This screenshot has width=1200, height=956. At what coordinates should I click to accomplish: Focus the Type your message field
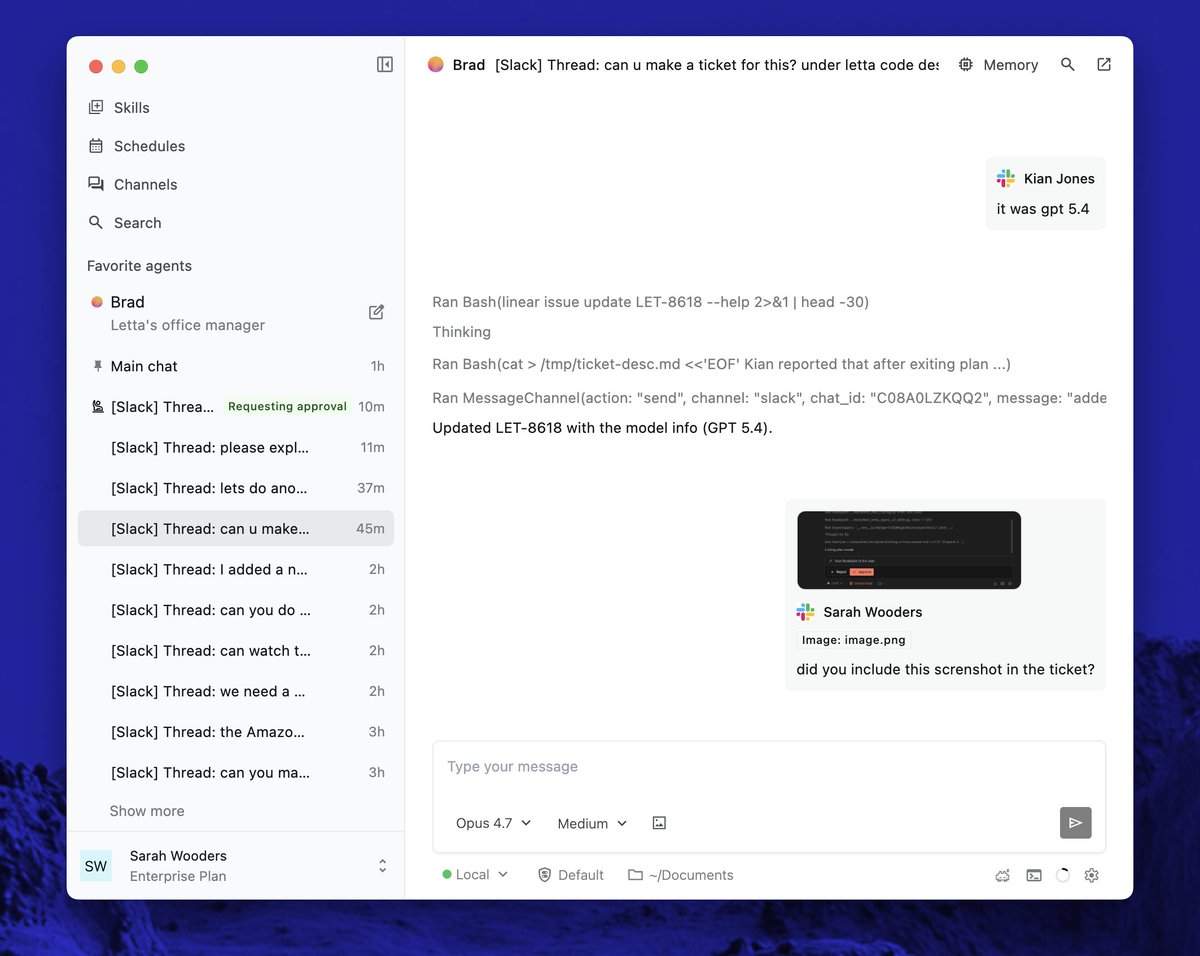click(x=769, y=767)
